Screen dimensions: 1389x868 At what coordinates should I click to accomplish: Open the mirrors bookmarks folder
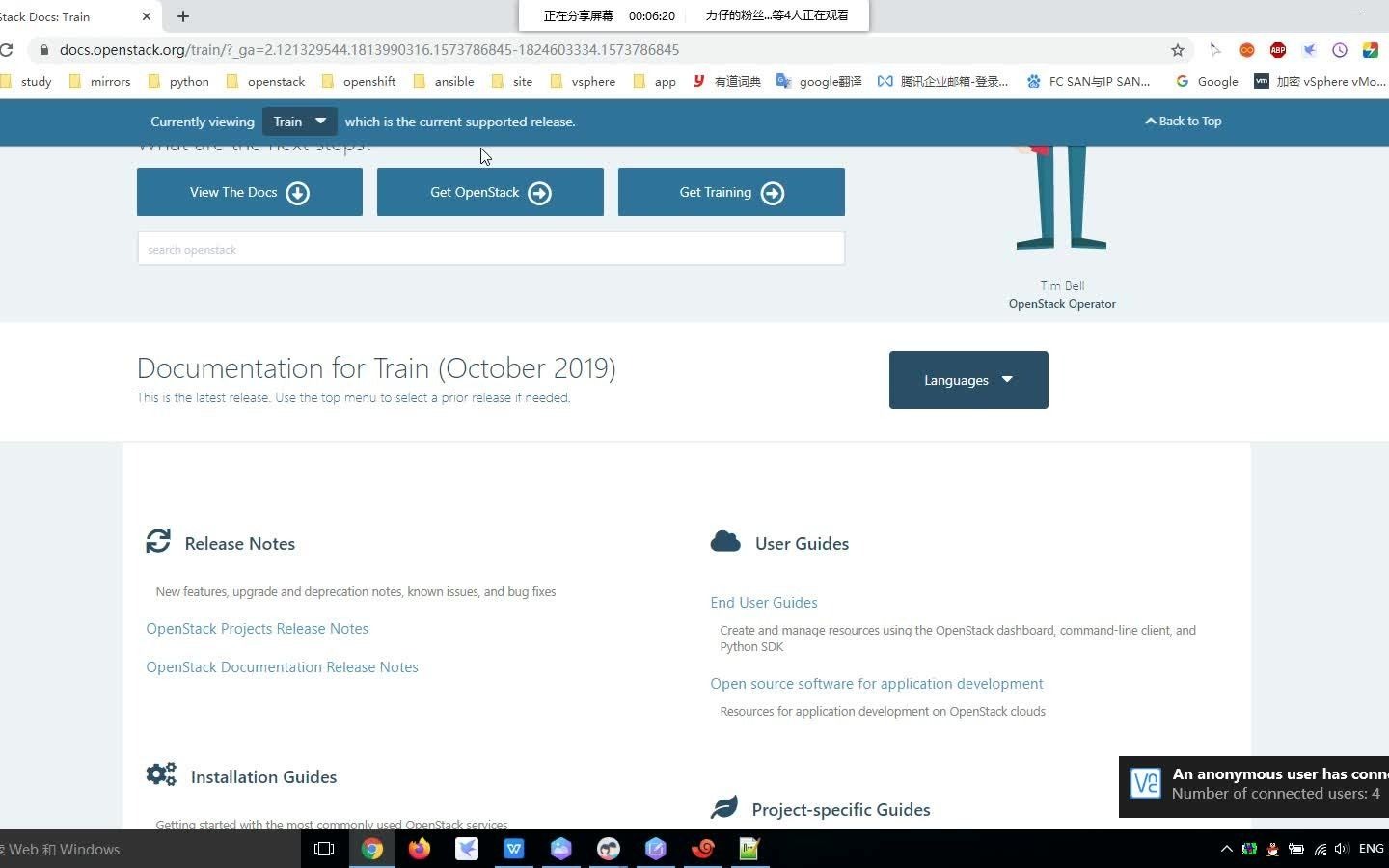99,82
